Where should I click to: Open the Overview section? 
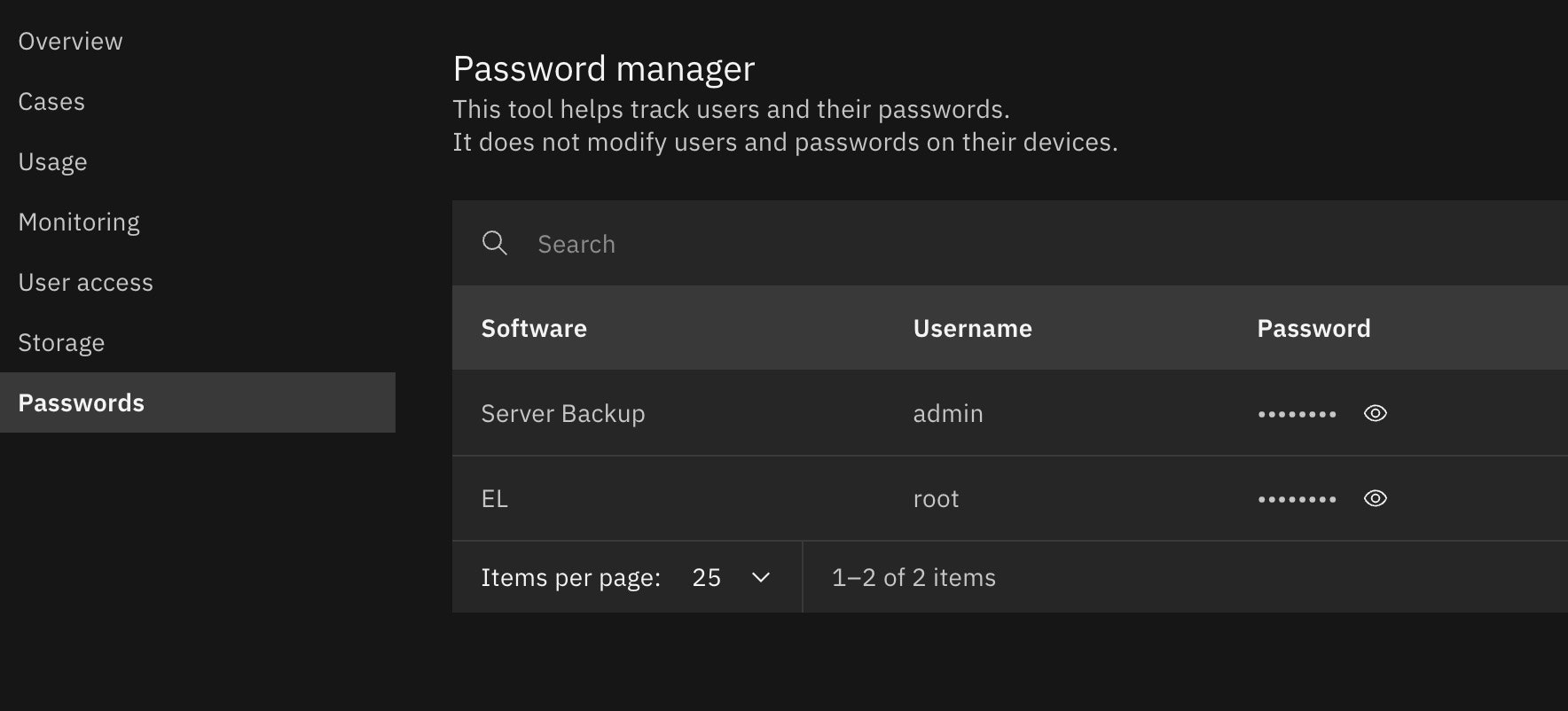70,42
